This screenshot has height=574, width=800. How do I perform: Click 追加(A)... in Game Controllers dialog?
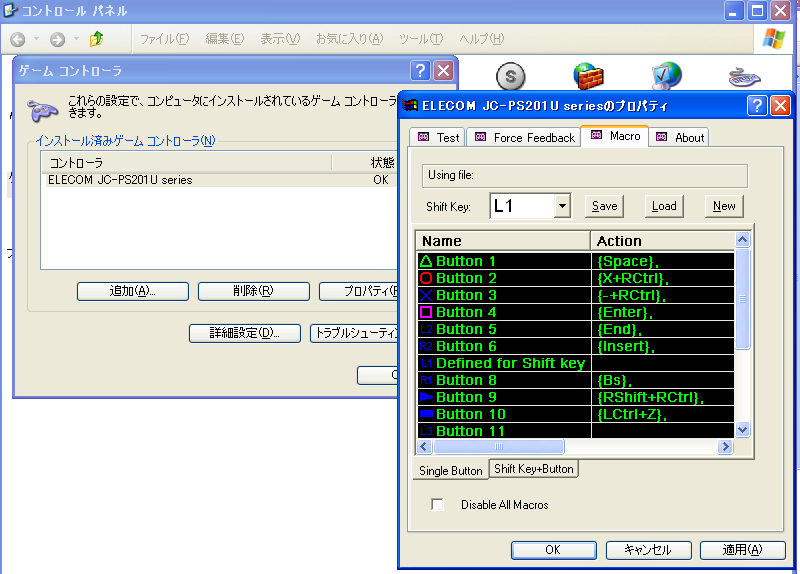tap(133, 291)
